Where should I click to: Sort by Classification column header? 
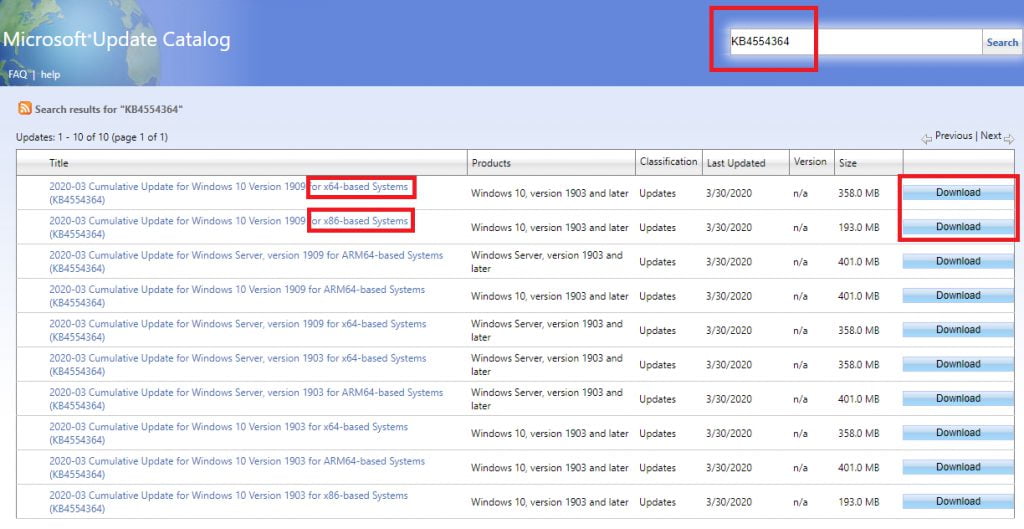pyautogui.click(x=668, y=161)
